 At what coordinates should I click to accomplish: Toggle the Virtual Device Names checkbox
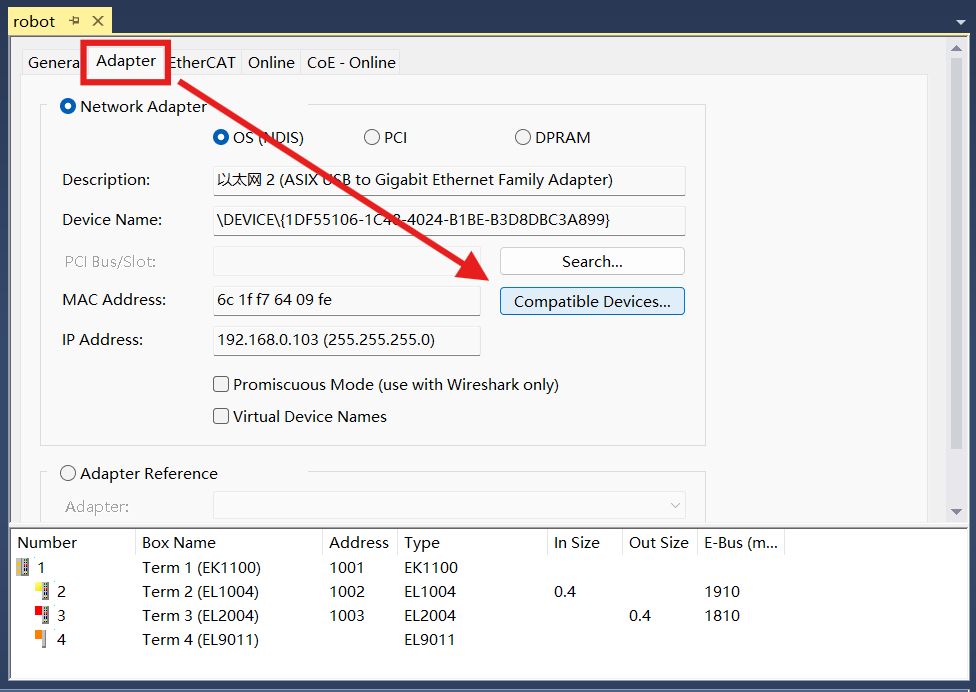[x=222, y=417]
